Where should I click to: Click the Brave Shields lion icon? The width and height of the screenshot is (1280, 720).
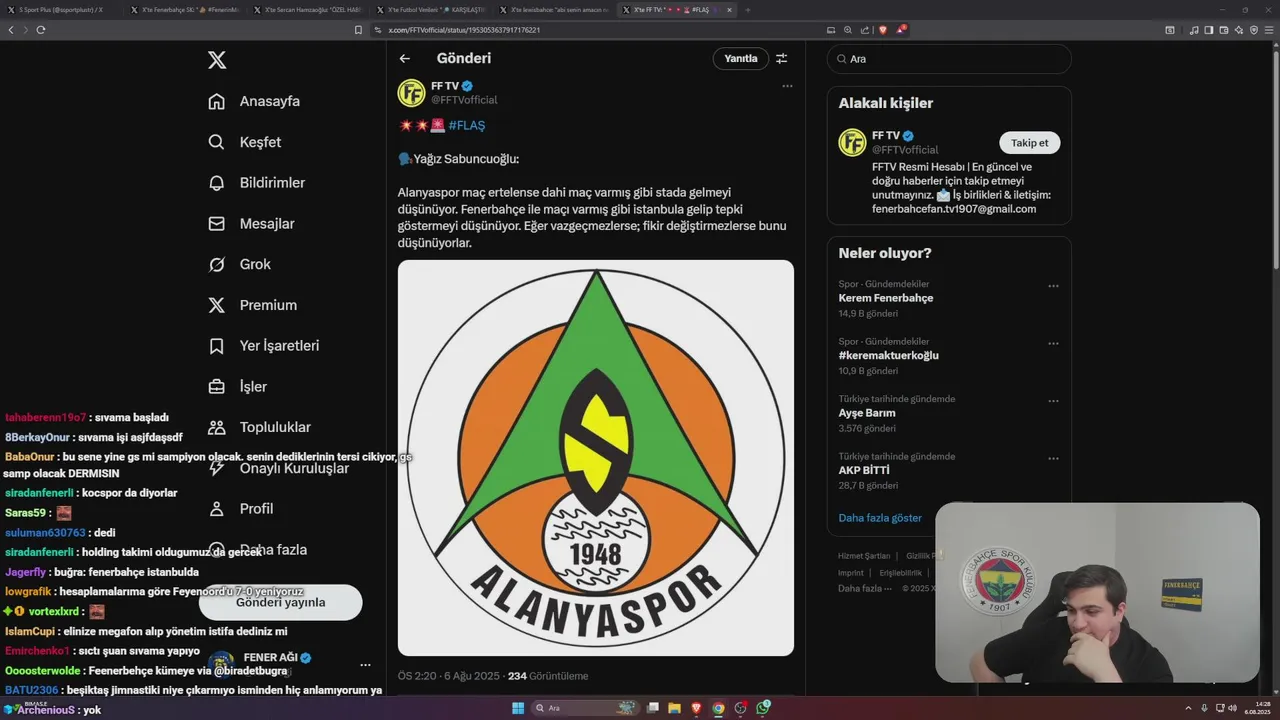[x=882, y=30]
